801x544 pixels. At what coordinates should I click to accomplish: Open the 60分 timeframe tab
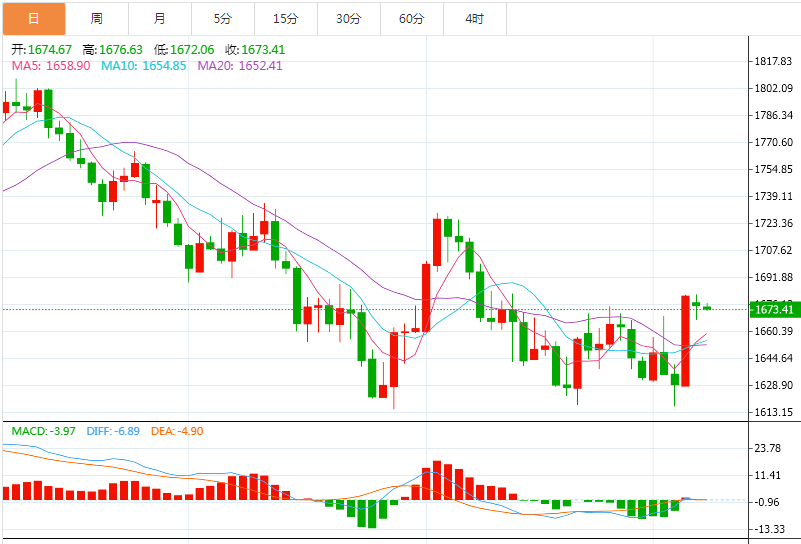(x=412, y=19)
